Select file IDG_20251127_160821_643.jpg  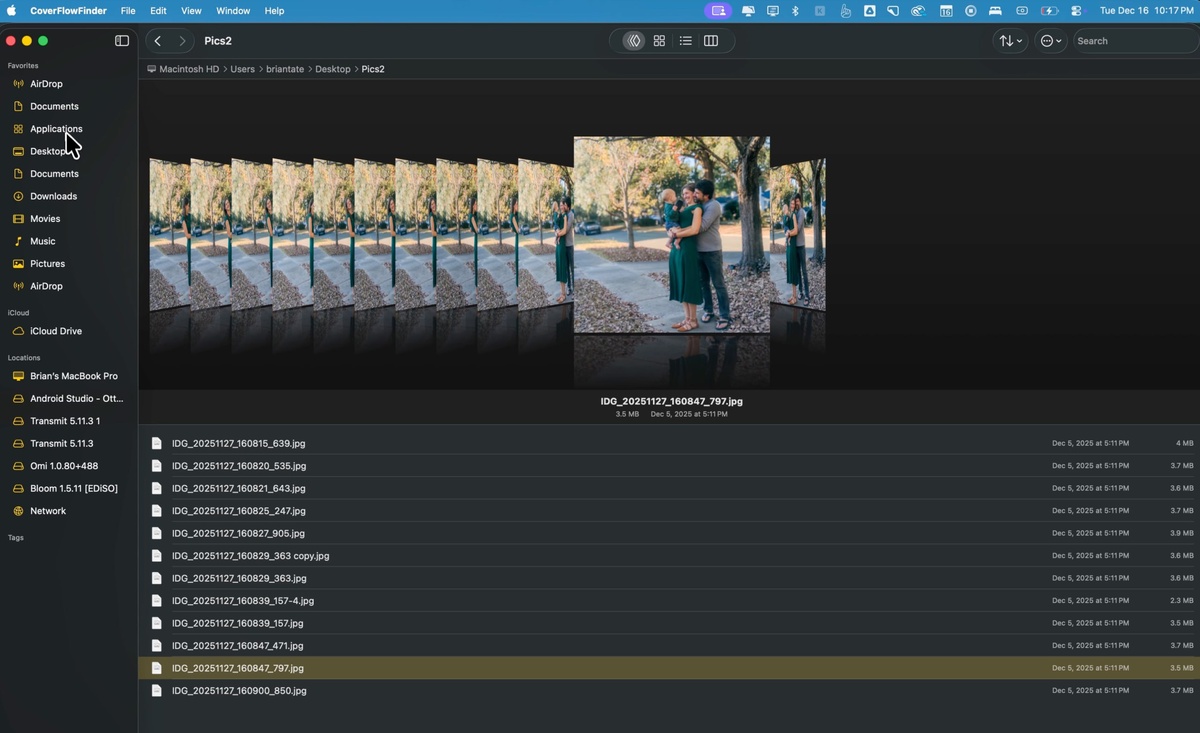669,488
